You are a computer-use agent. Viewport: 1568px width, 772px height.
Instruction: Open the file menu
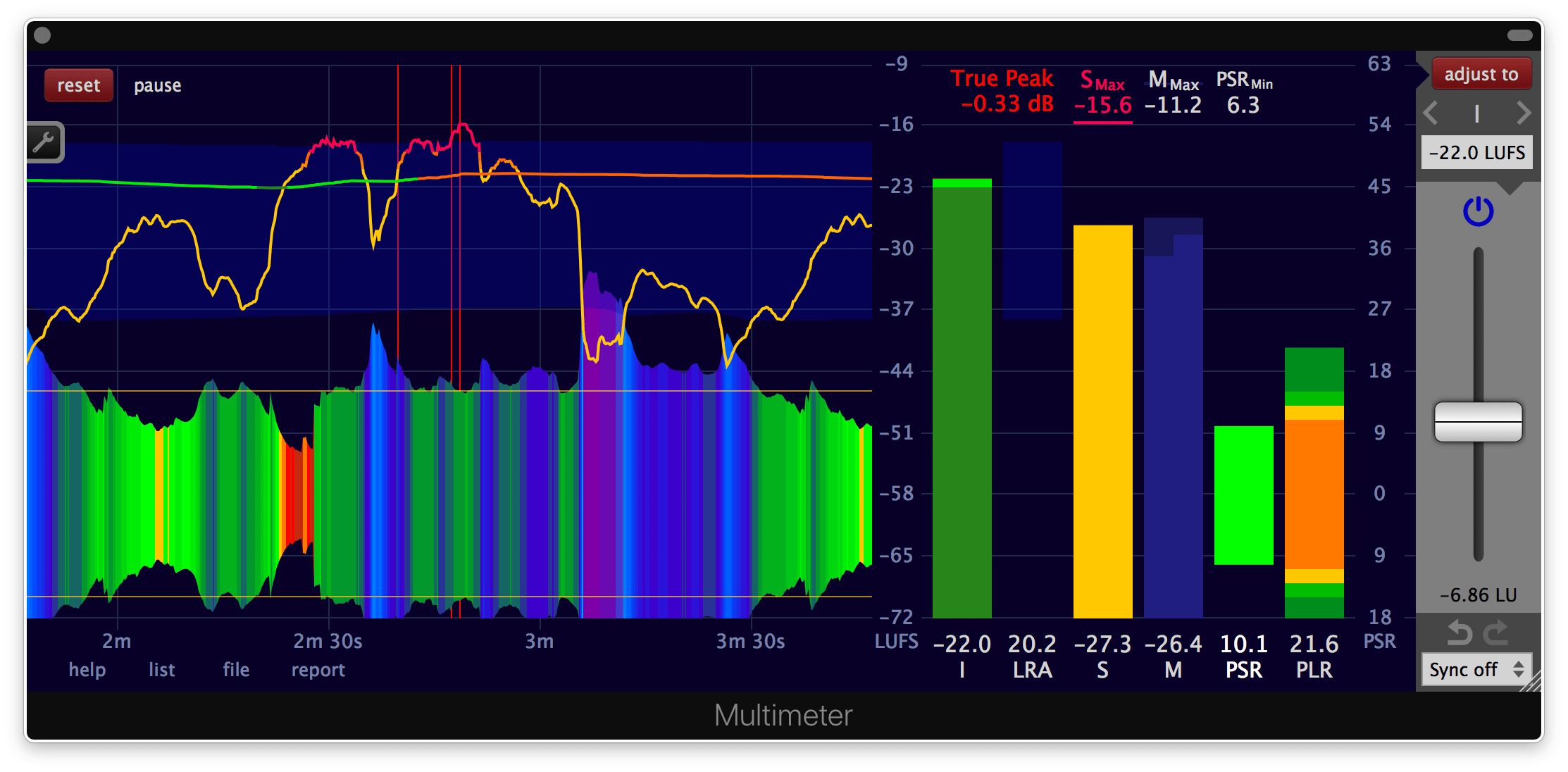[x=235, y=670]
